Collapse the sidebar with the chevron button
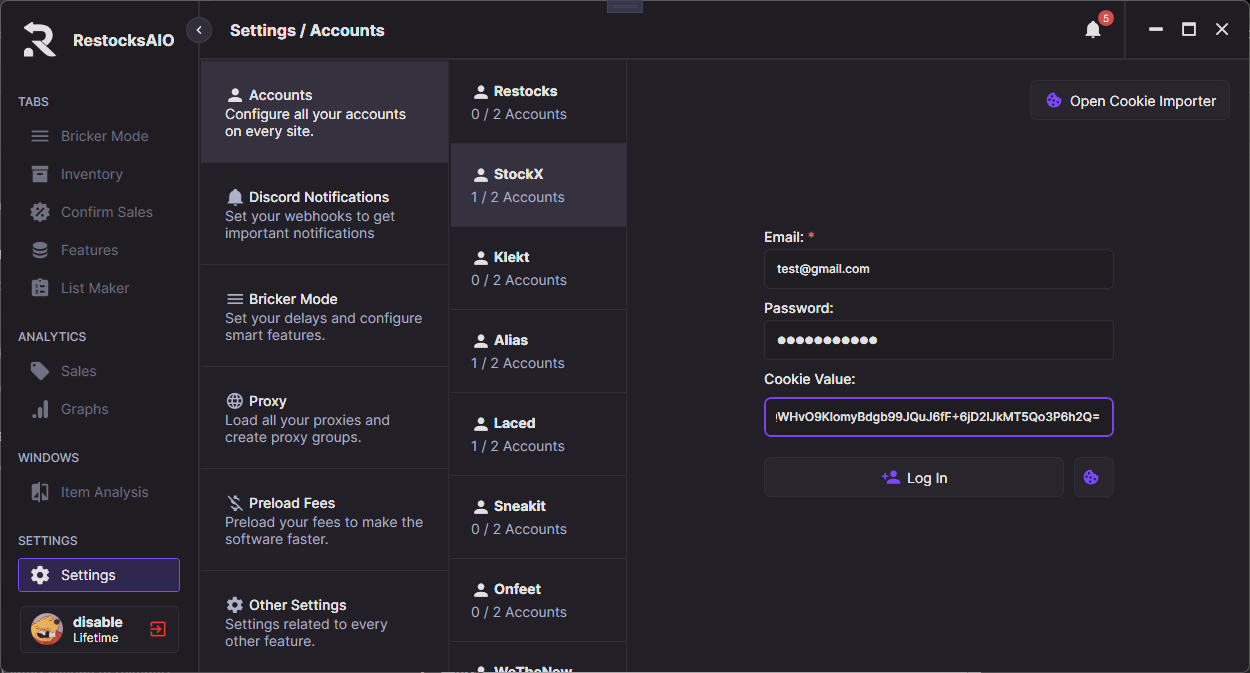Screen dimensions: 1250x673 point(199,30)
